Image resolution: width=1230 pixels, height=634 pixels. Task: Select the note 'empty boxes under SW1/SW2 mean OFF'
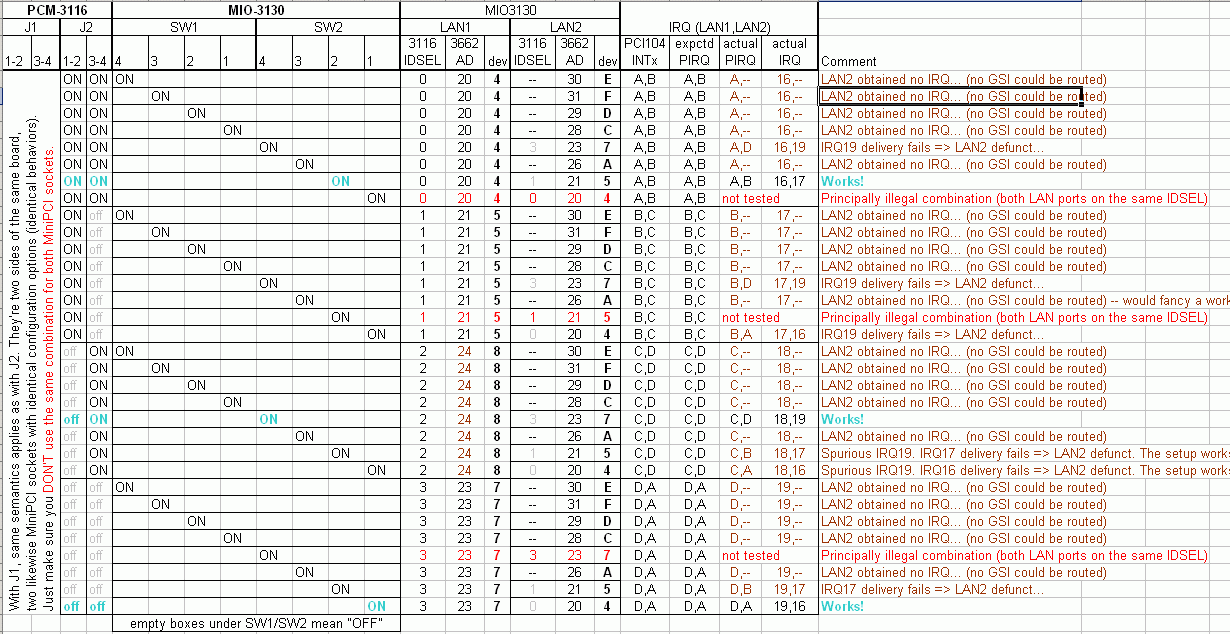(256, 624)
